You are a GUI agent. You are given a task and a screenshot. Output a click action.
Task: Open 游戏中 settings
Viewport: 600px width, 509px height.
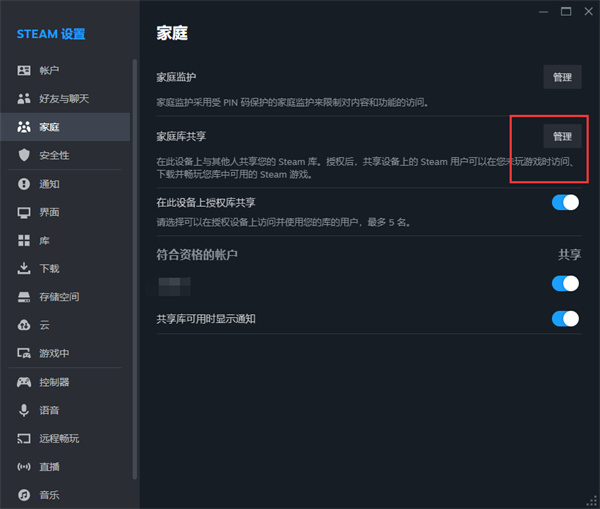tap(65, 353)
